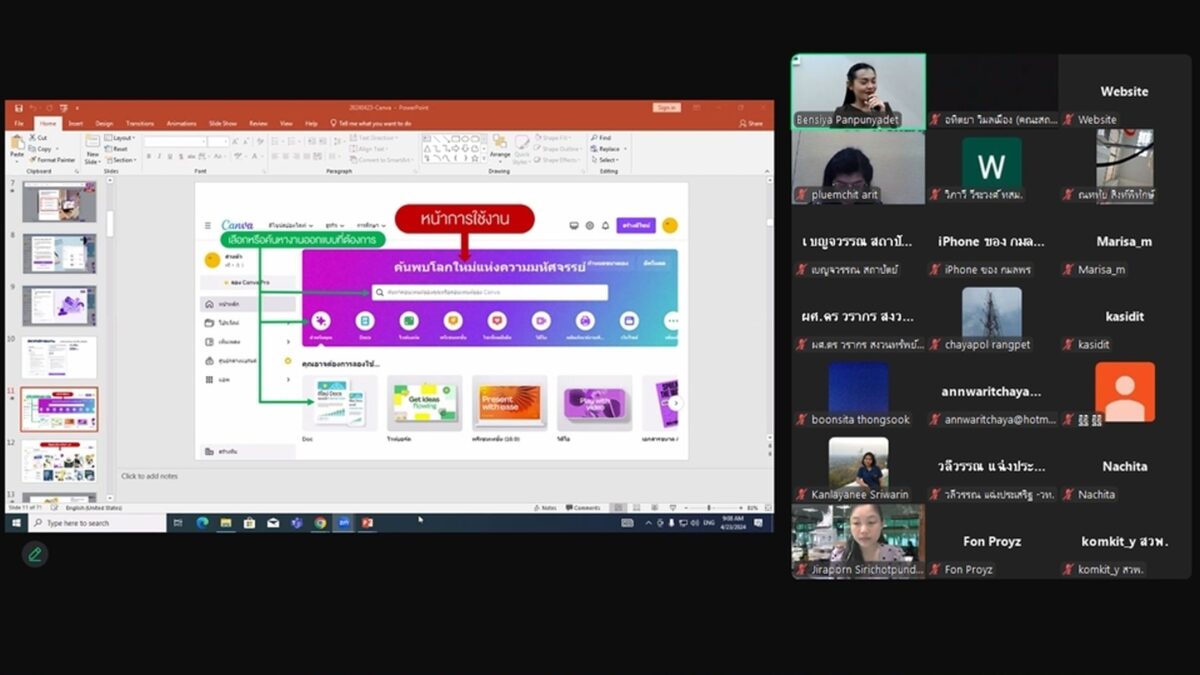
Task: Open Microsoft Teams from the taskbar
Action: [x=296, y=523]
